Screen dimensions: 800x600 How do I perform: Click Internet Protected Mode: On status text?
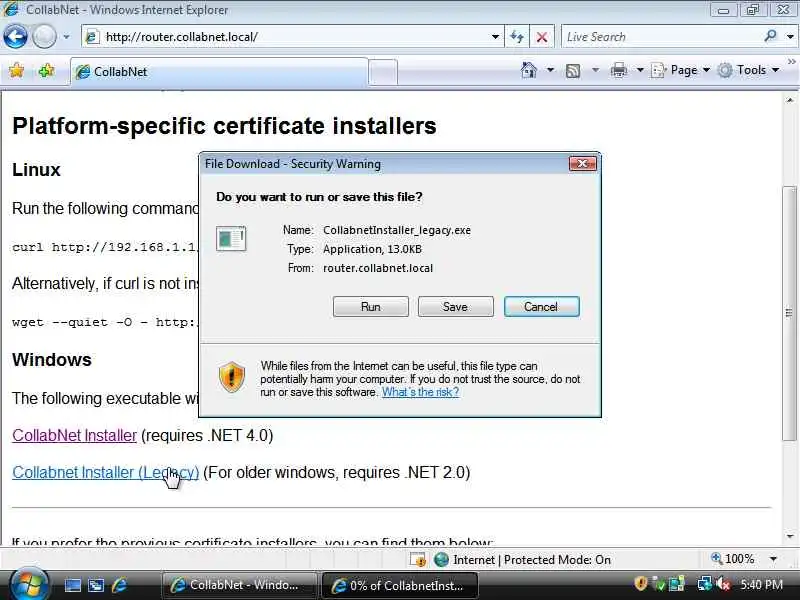click(532, 560)
